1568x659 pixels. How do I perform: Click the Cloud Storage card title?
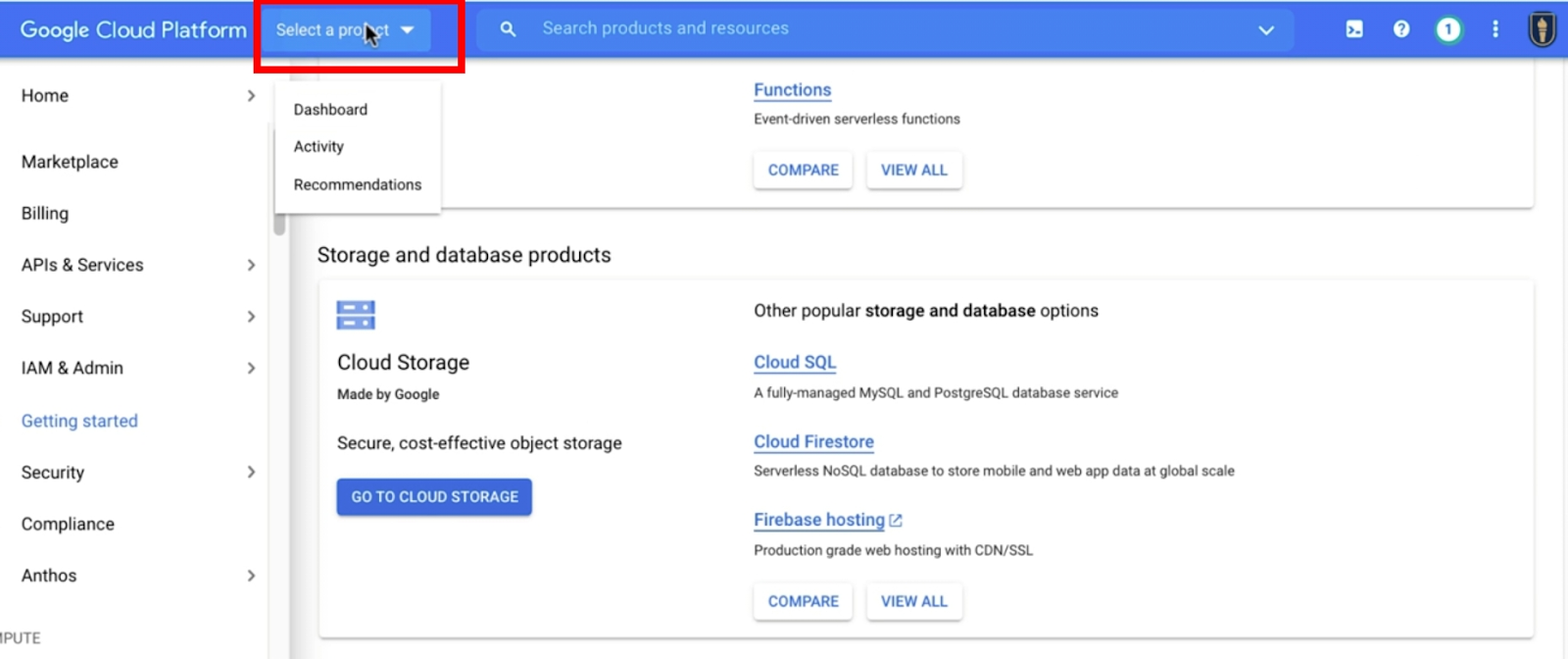(403, 363)
